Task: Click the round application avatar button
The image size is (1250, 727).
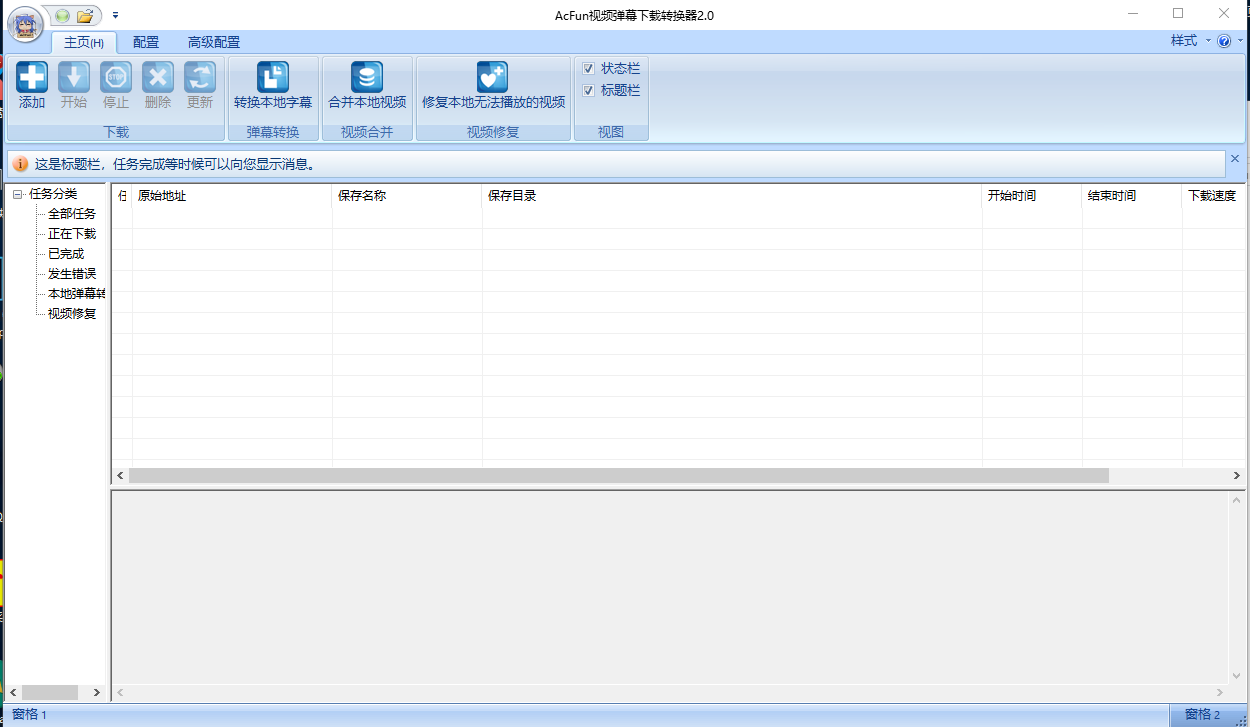Action: point(25,23)
